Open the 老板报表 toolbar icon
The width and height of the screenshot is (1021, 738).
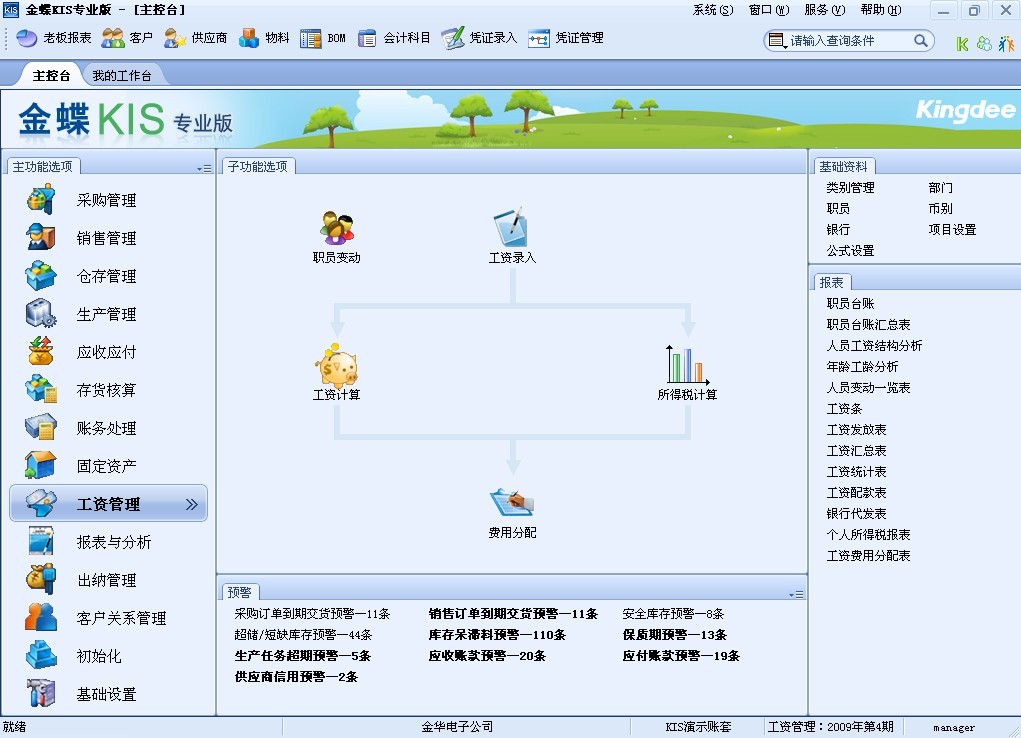point(53,38)
